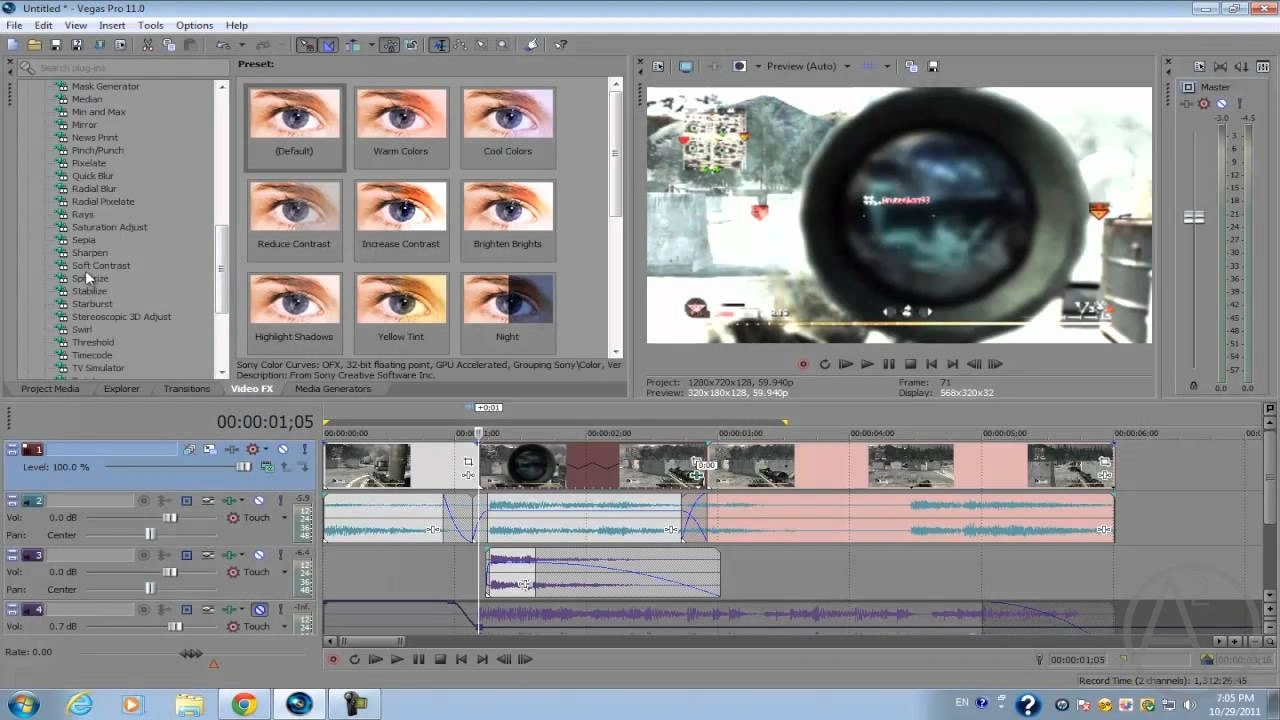1280x720 pixels.
Task: Enable loop playback in the transport controls
Action: [355, 659]
